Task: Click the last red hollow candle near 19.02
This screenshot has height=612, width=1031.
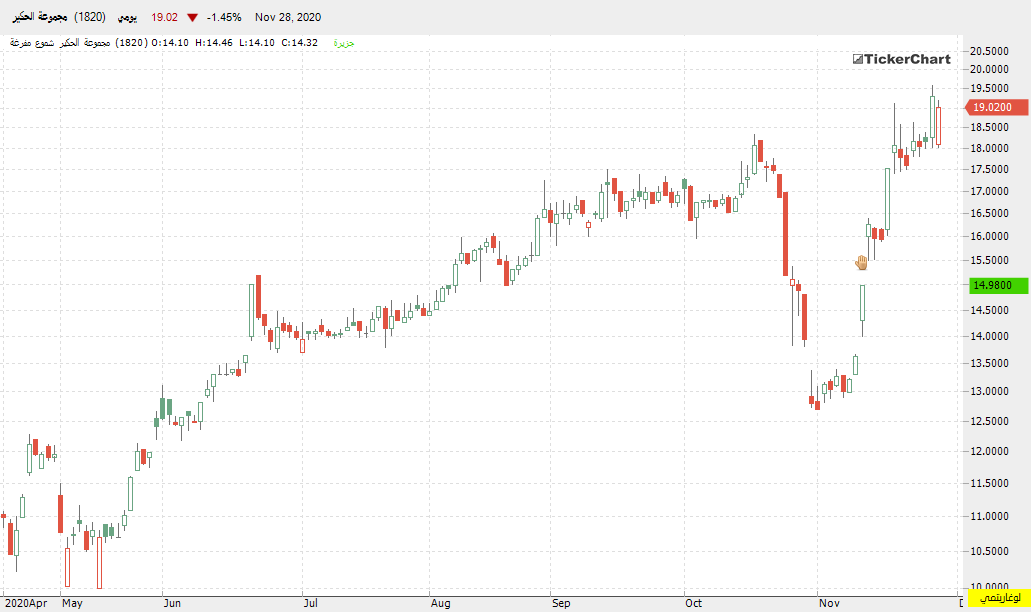Action: pos(939,125)
